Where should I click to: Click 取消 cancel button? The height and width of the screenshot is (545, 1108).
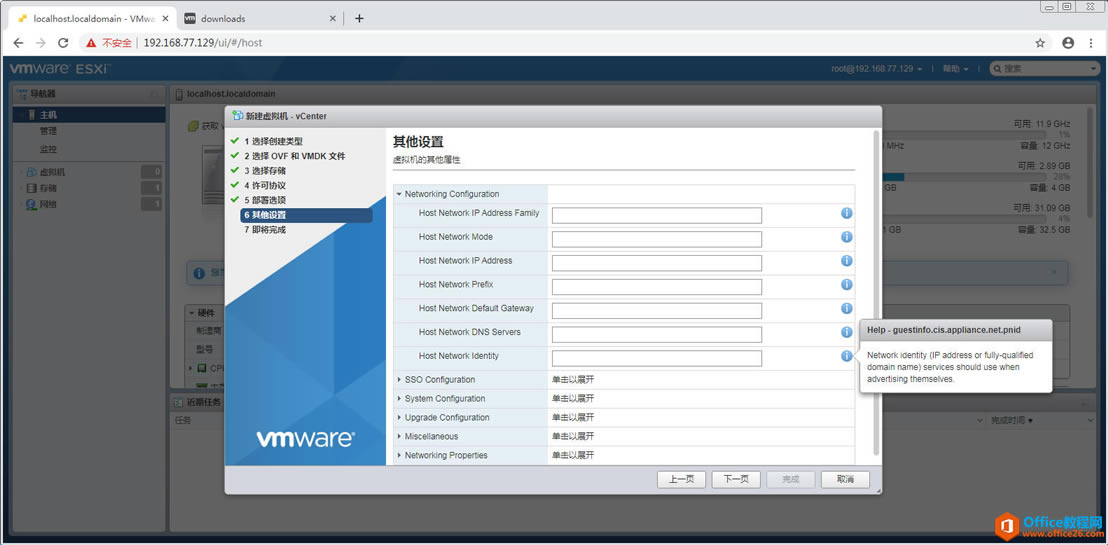point(845,479)
